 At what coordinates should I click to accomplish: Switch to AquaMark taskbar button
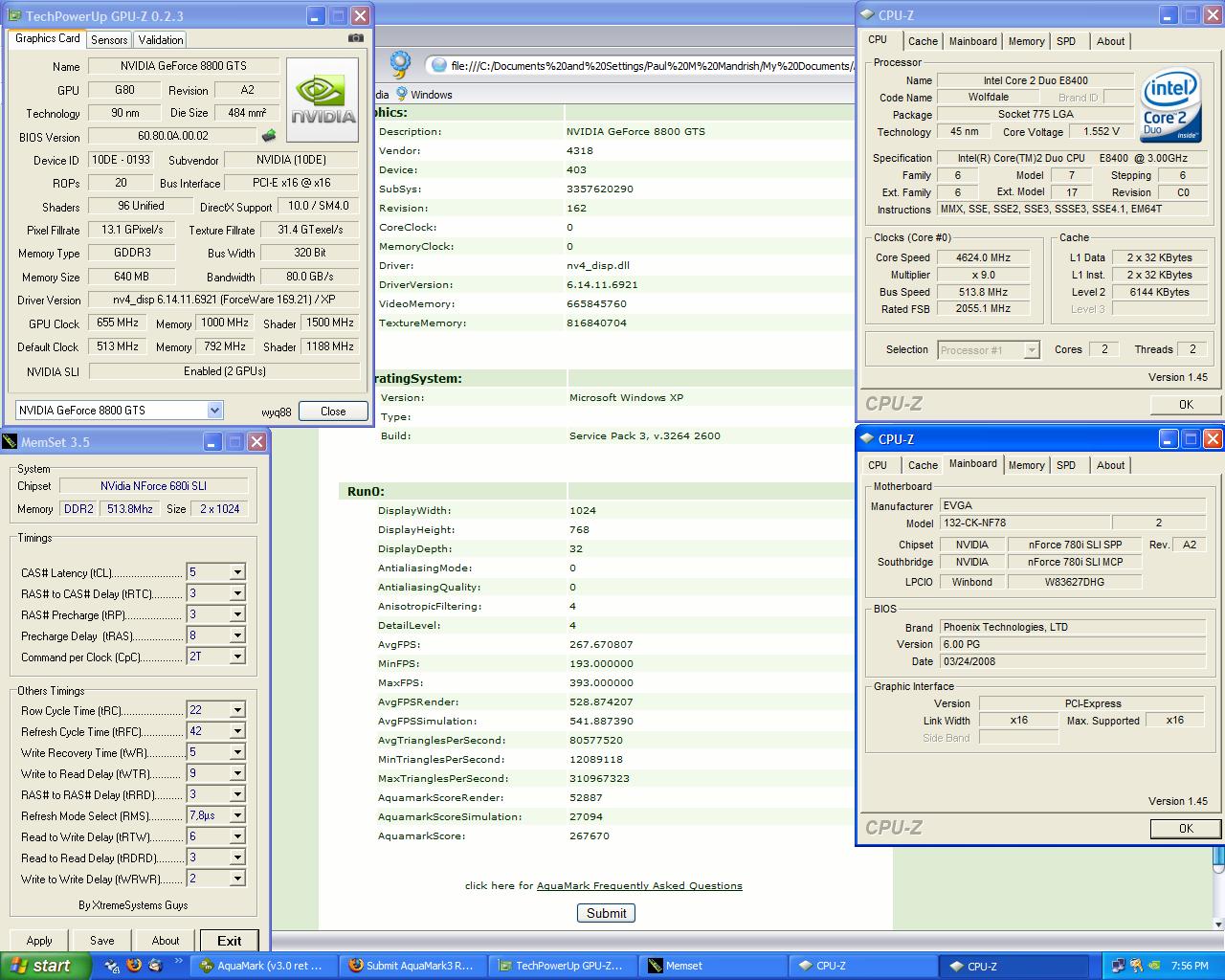click(x=262, y=966)
